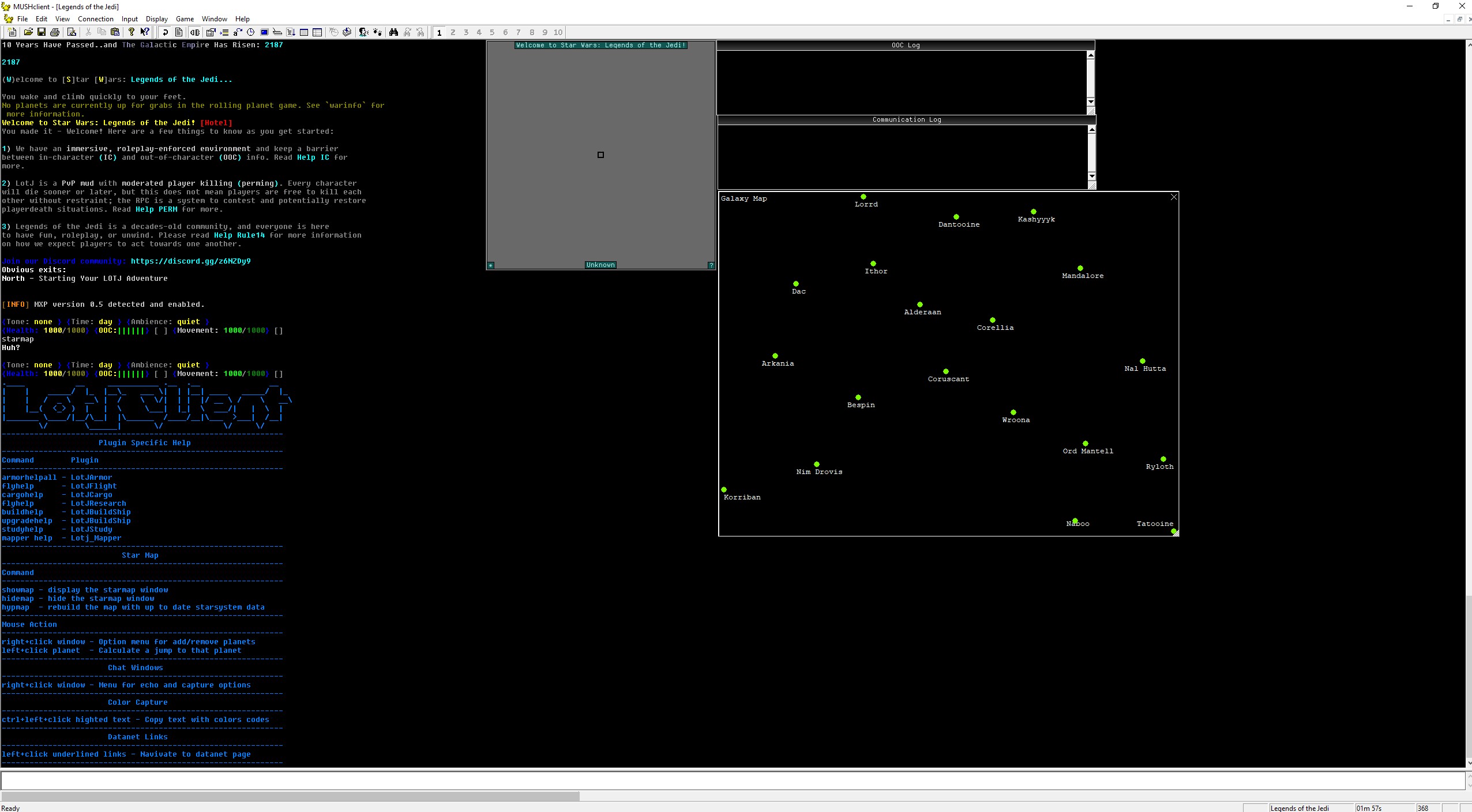The image size is (1472, 812).
Task: Click the Print toolbar icon
Action: [x=55, y=32]
